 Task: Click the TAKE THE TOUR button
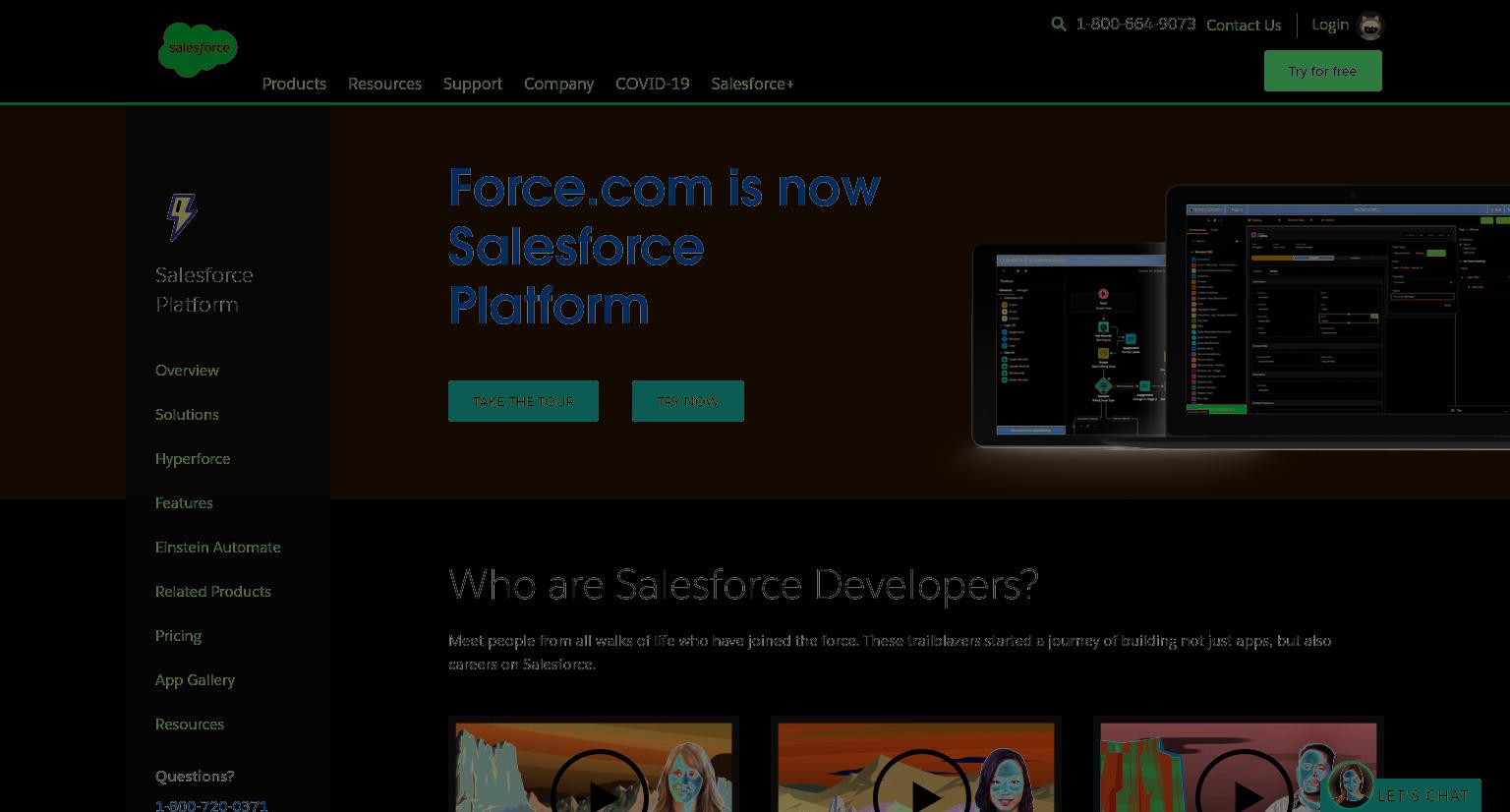coord(523,401)
